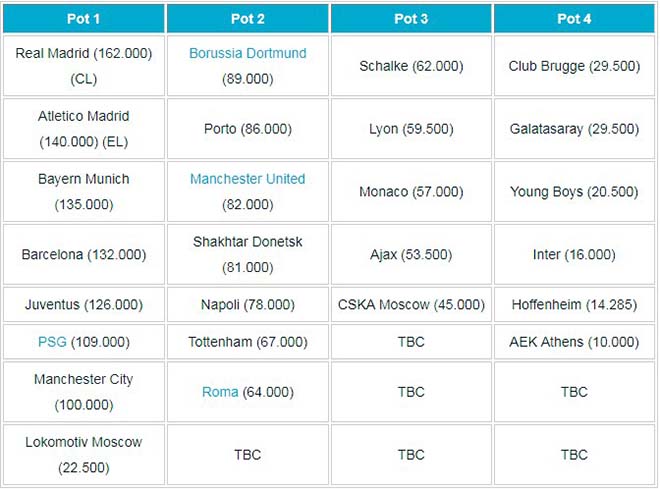Select the Schalke cell in Pot 3
This screenshot has height=489, width=660.
tap(411, 66)
